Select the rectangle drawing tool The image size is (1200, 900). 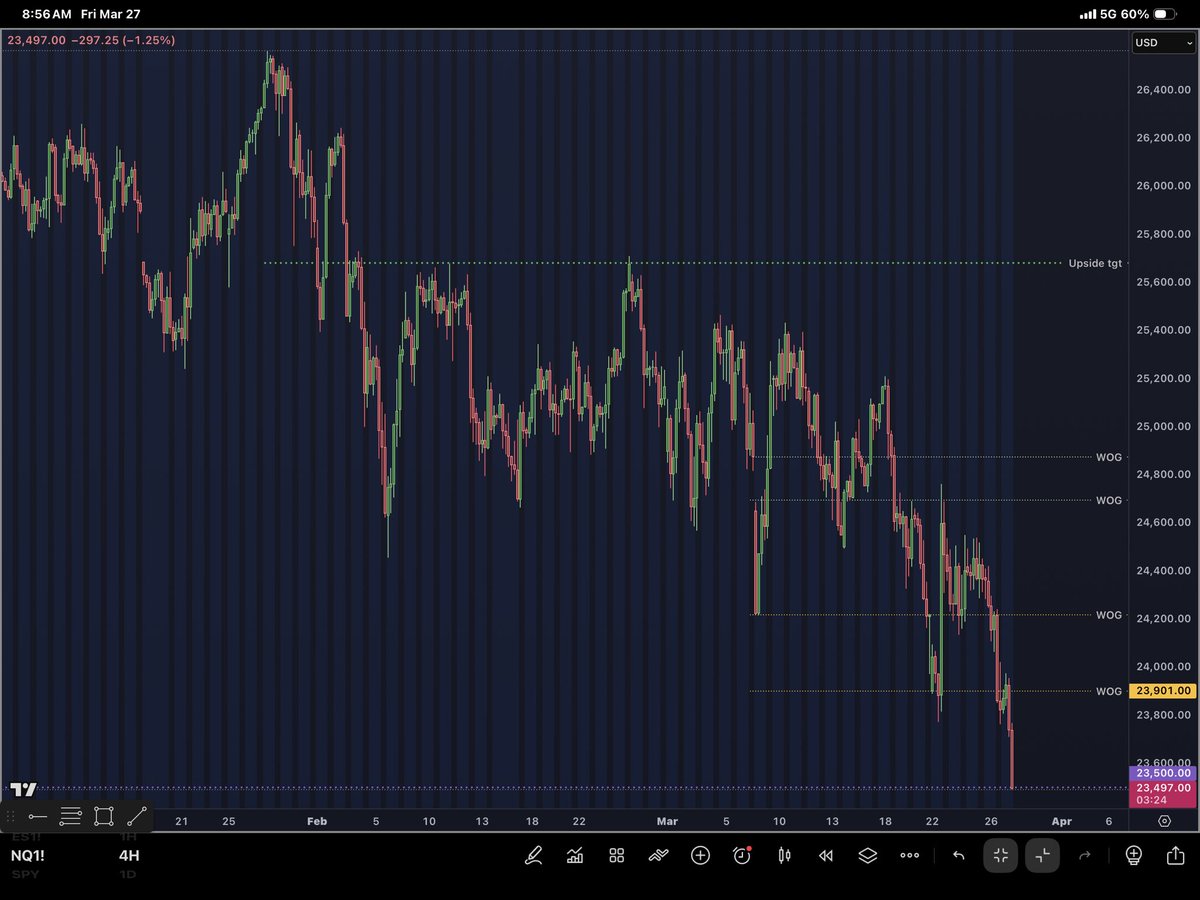click(x=104, y=816)
